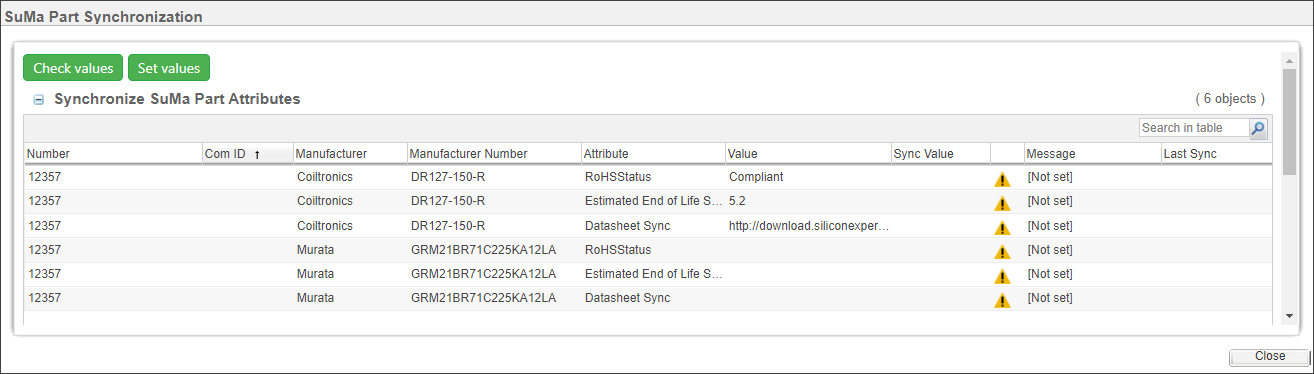Sort by Last Sync column header
1314x374 pixels.
pyautogui.click(x=1190, y=154)
